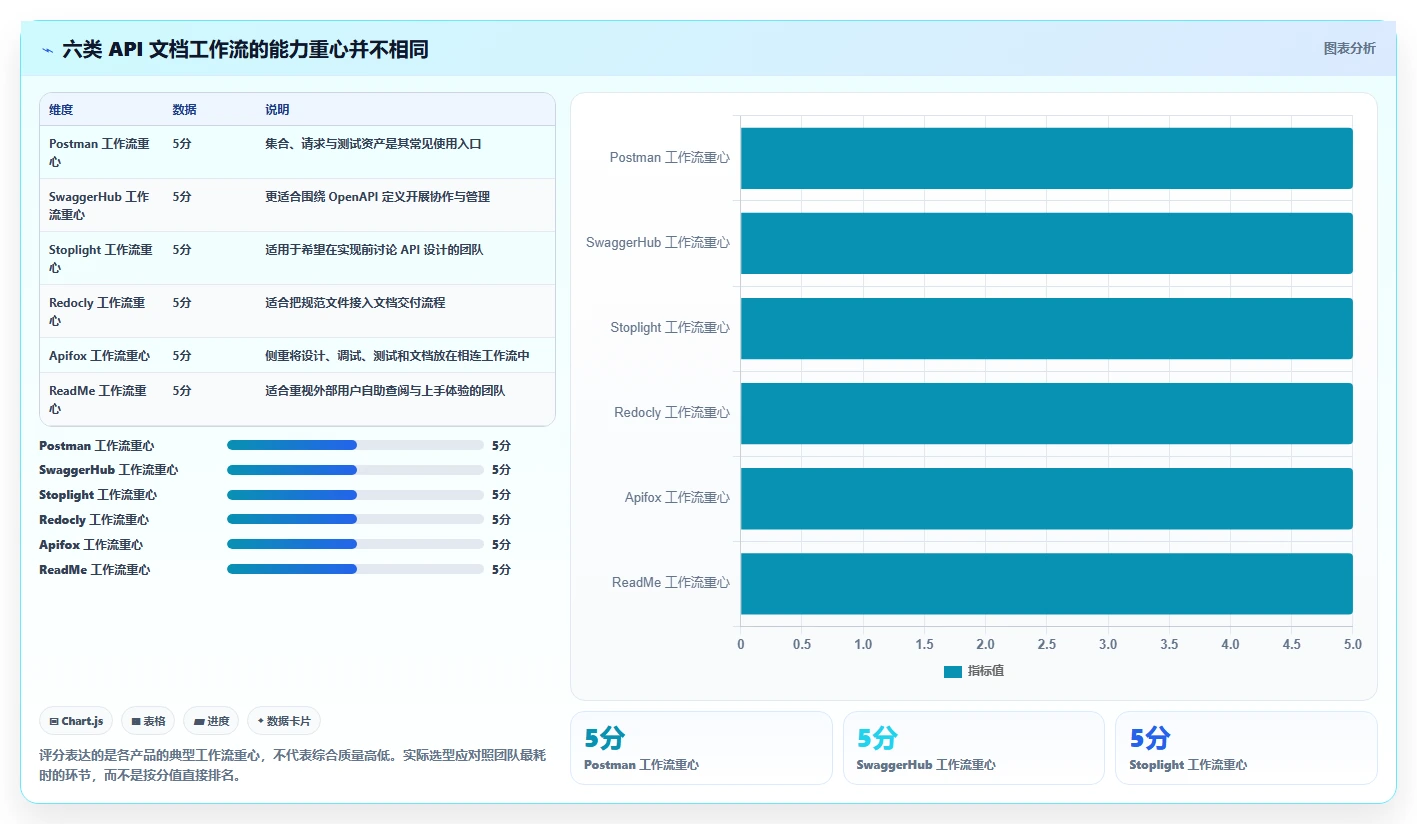Click the Apifox 工作流重心 progress bar
Image resolution: width=1417 pixels, height=824 pixels.
(x=355, y=544)
